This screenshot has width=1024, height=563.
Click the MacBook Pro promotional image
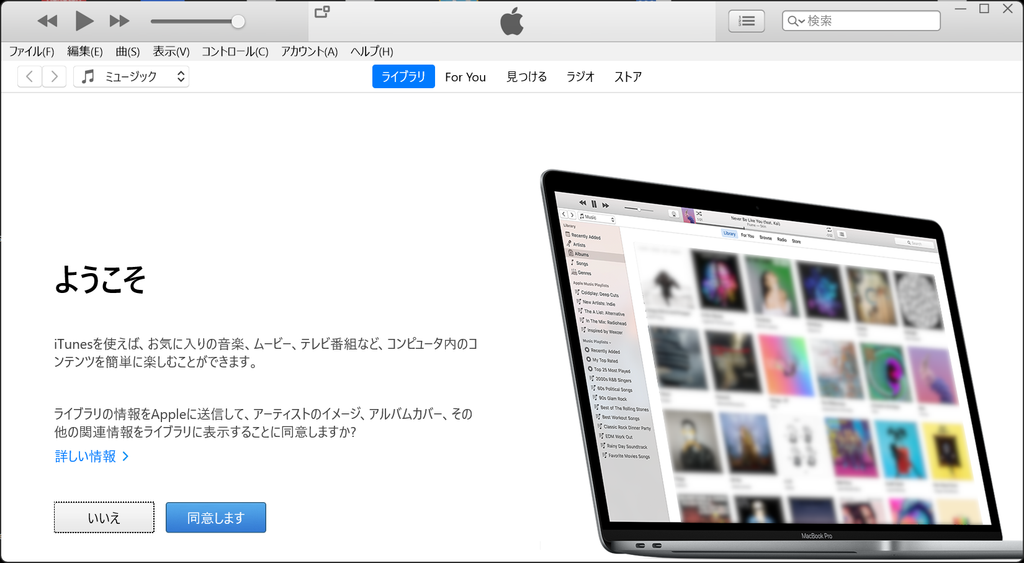pos(780,362)
